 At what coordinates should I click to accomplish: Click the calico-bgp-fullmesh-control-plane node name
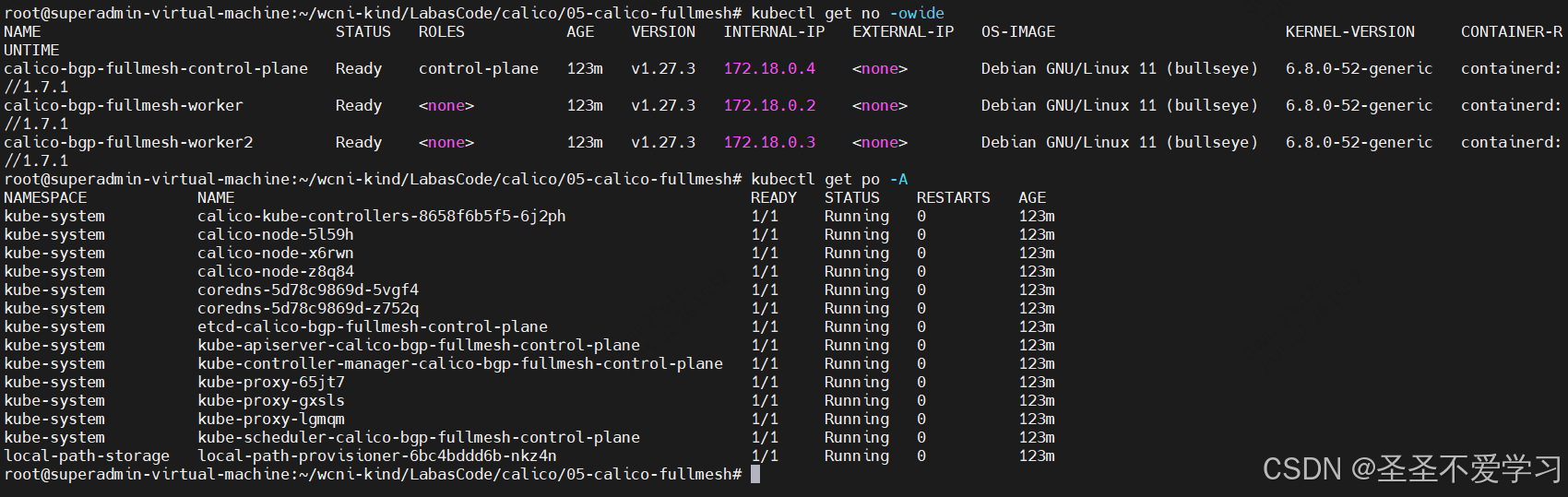(x=156, y=69)
